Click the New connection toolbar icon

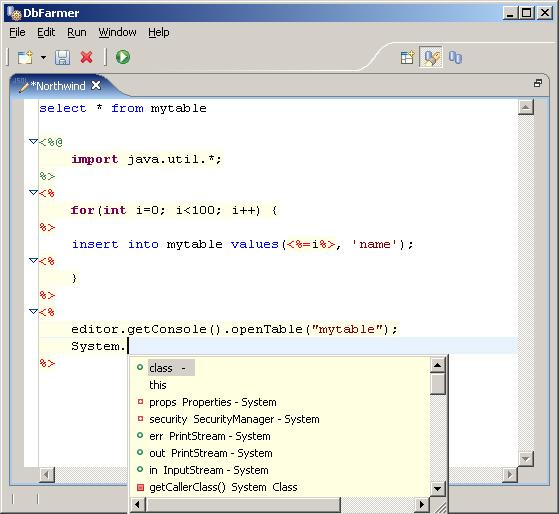click(x=25, y=57)
